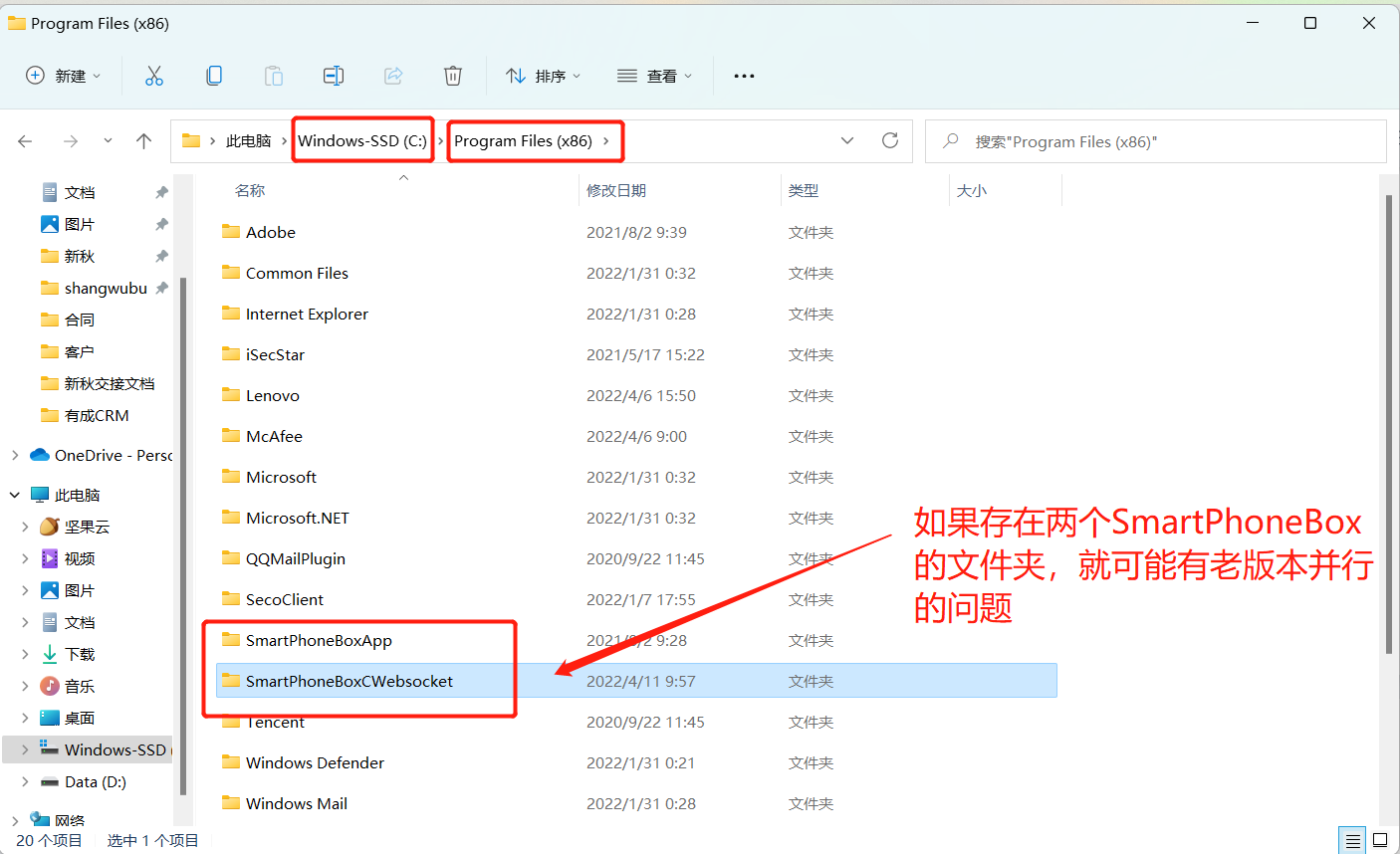
Task: Click 此电脑 in the address breadcrumb
Action: pos(248,141)
